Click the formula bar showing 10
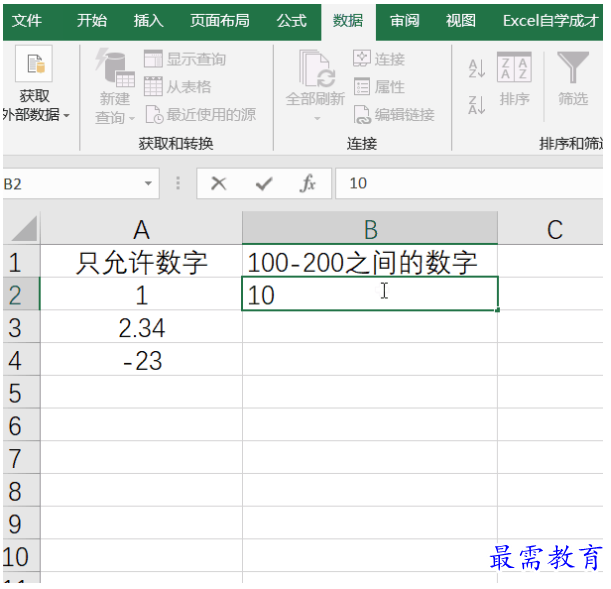 click(x=469, y=183)
